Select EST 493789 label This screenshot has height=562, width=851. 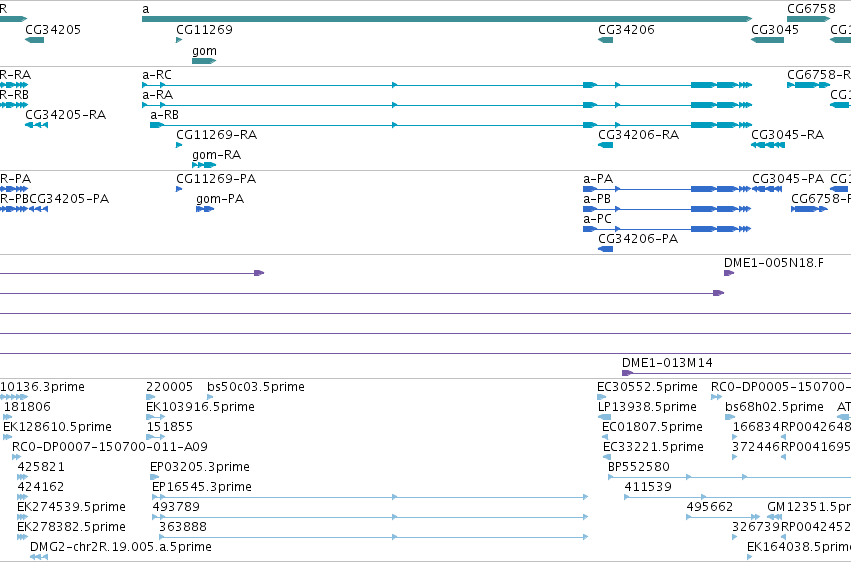tap(176, 507)
